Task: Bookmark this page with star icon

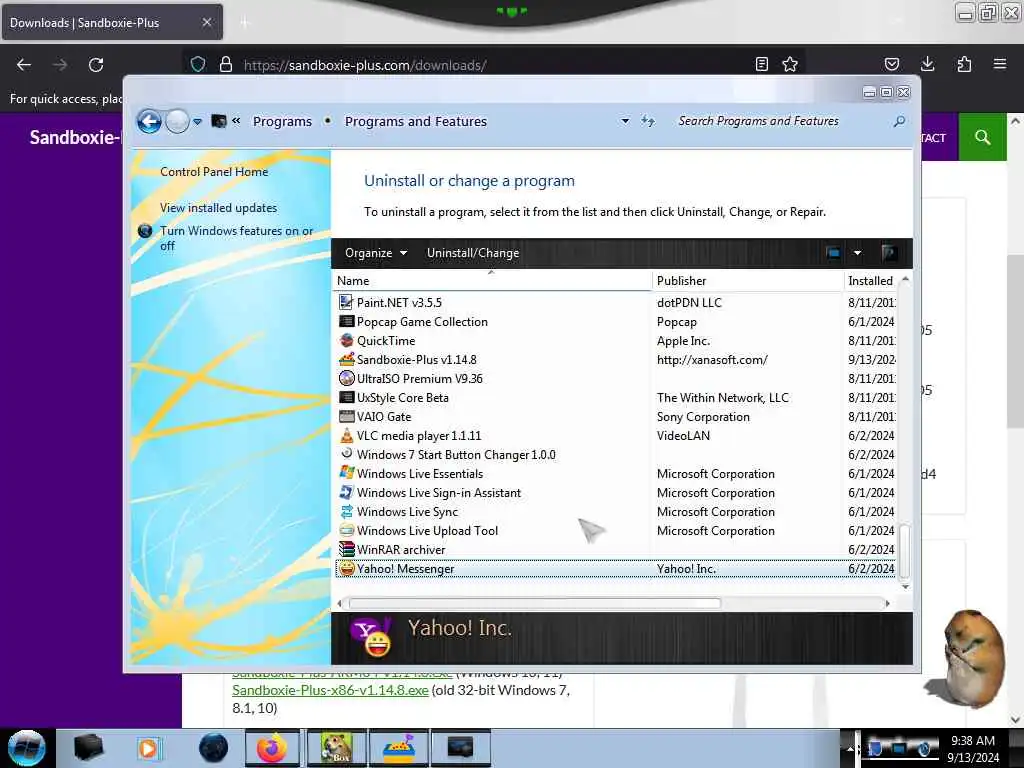Action: pos(790,64)
